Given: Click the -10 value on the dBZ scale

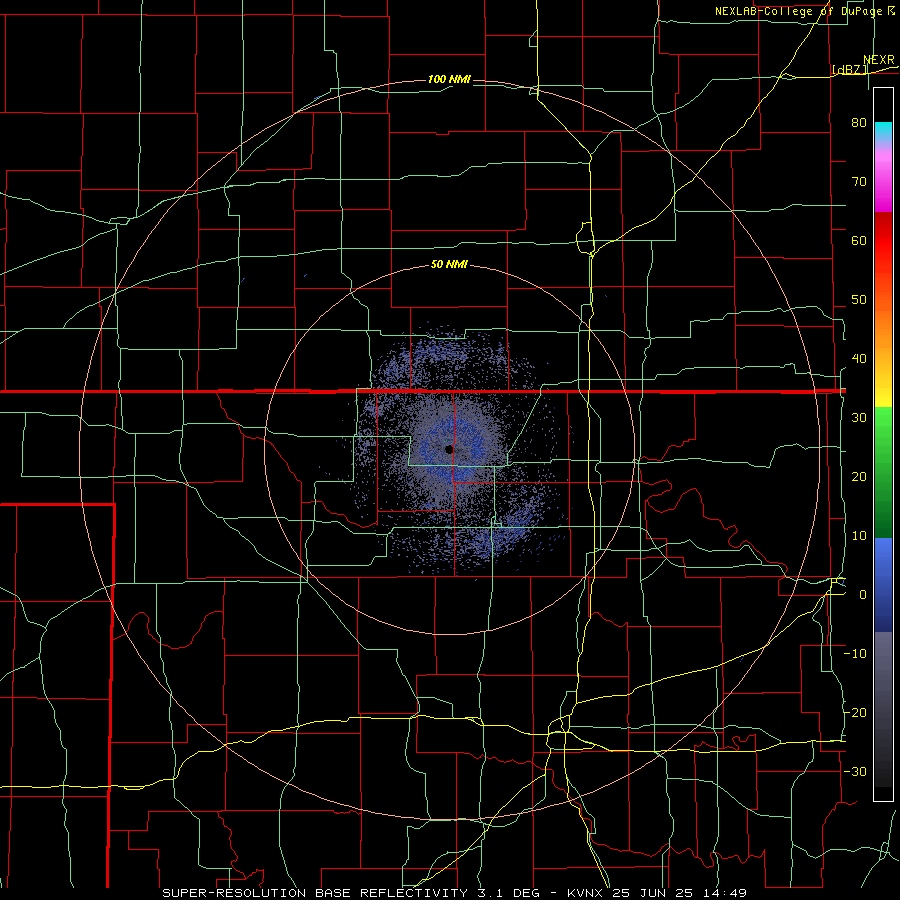Looking at the screenshot, I should click(855, 654).
